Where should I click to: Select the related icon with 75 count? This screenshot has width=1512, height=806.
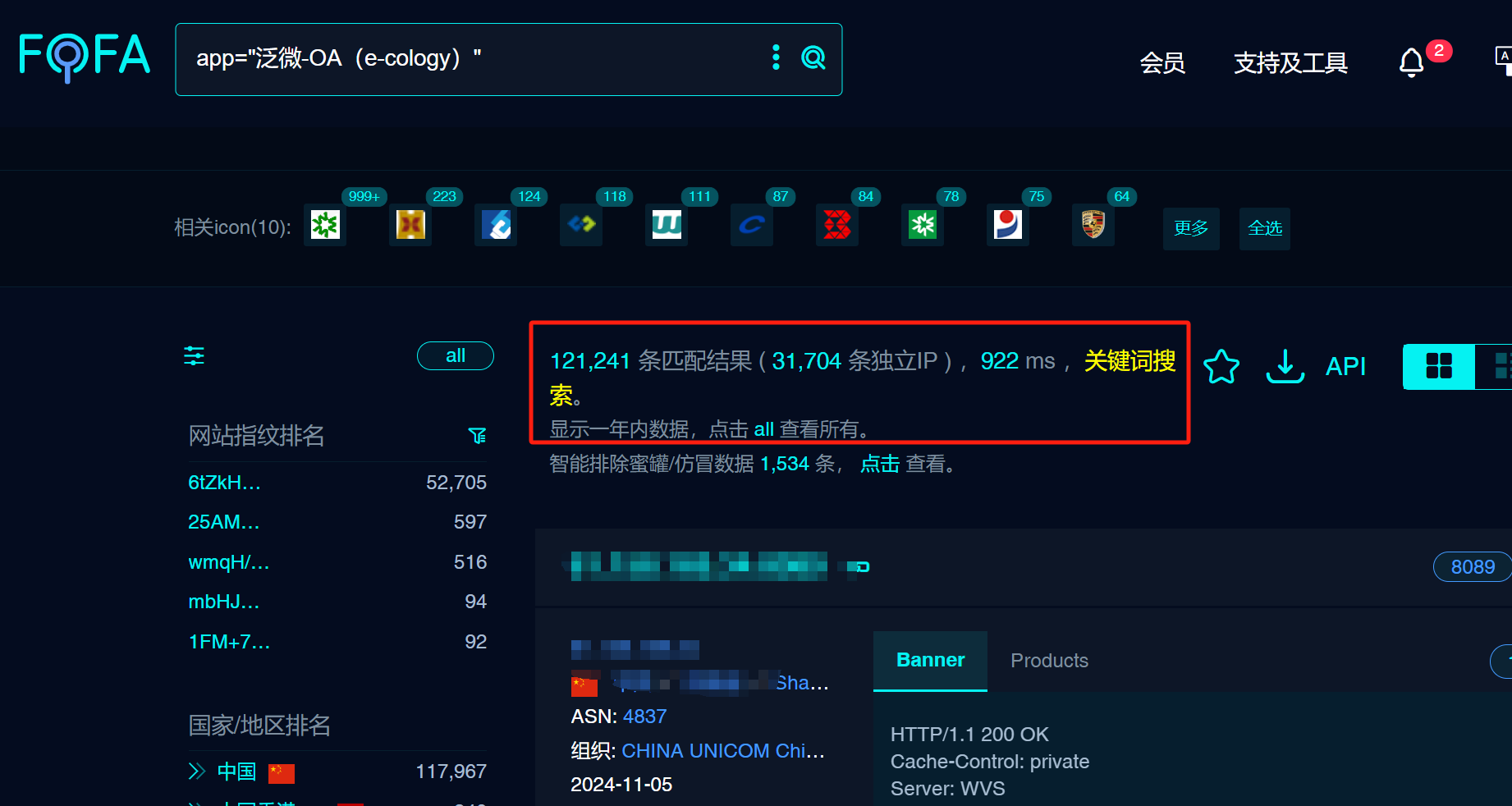point(1008,225)
